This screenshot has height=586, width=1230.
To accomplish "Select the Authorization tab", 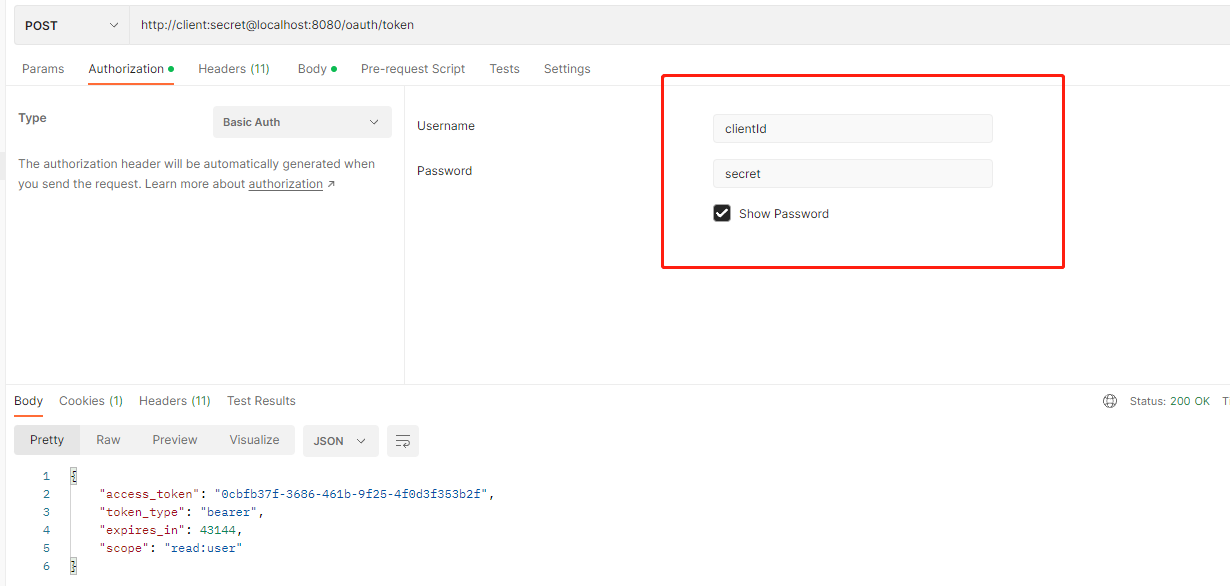I will click(131, 69).
